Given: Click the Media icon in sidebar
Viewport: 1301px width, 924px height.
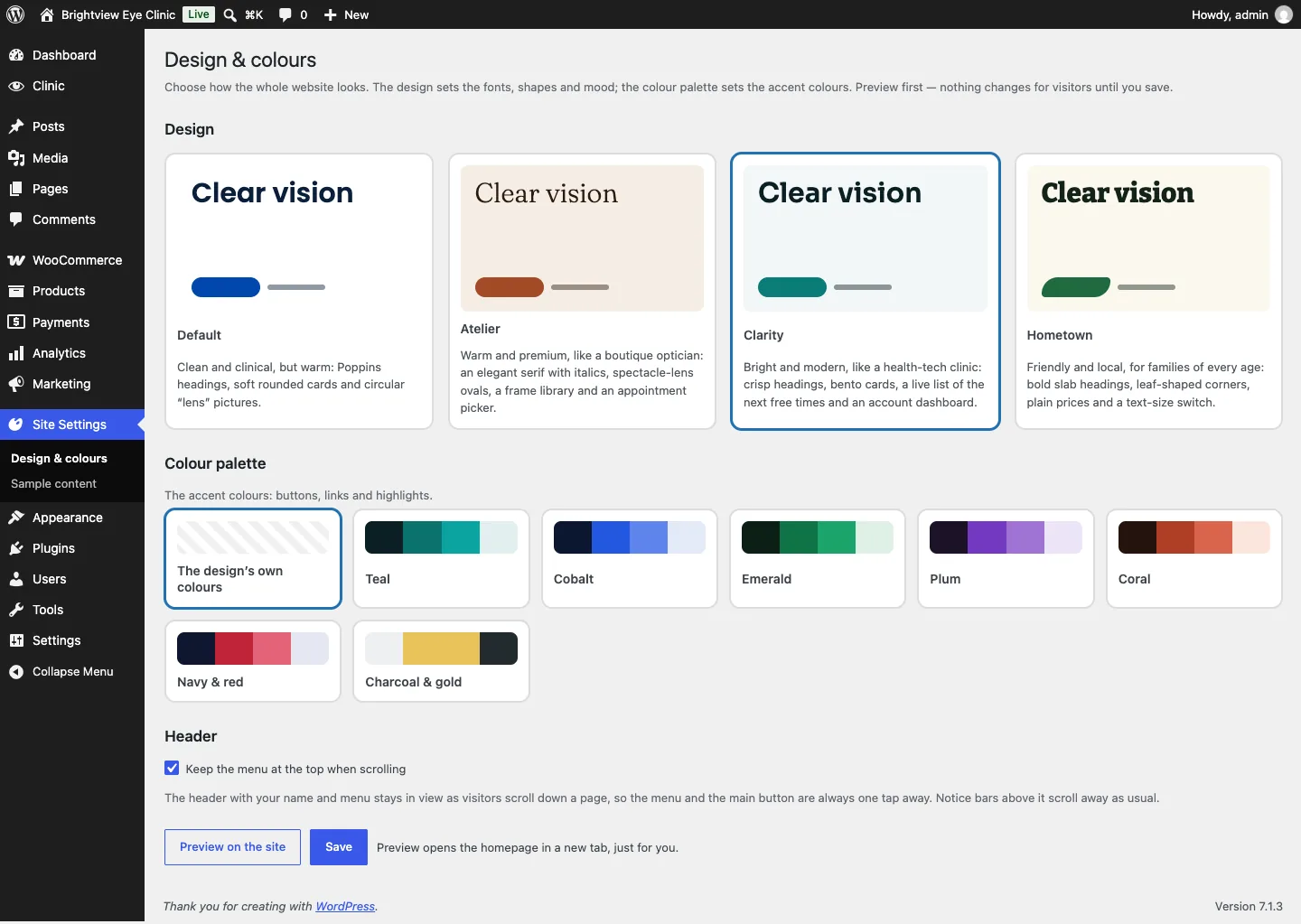Looking at the screenshot, I should [16, 158].
